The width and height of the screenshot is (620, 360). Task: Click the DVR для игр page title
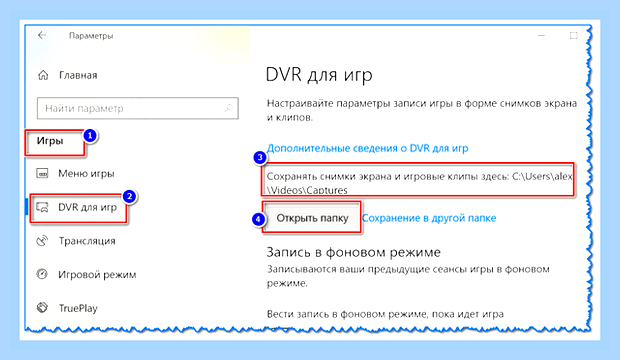pyautogui.click(x=319, y=74)
